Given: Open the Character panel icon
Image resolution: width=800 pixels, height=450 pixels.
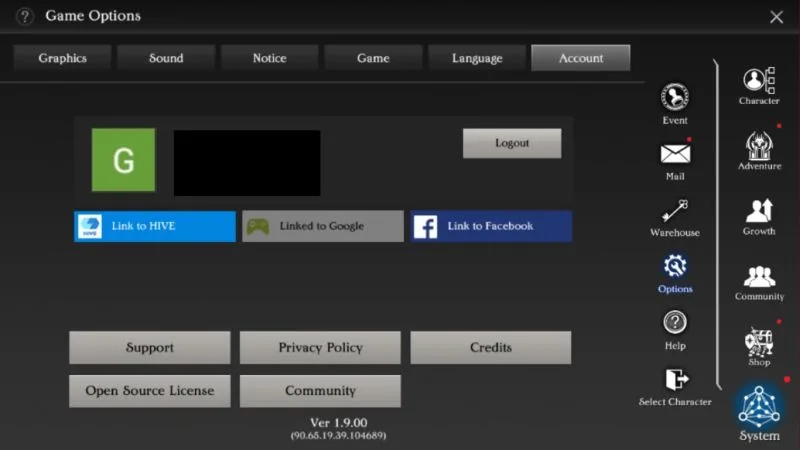Looking at the screenshot, I should [759, 80].
